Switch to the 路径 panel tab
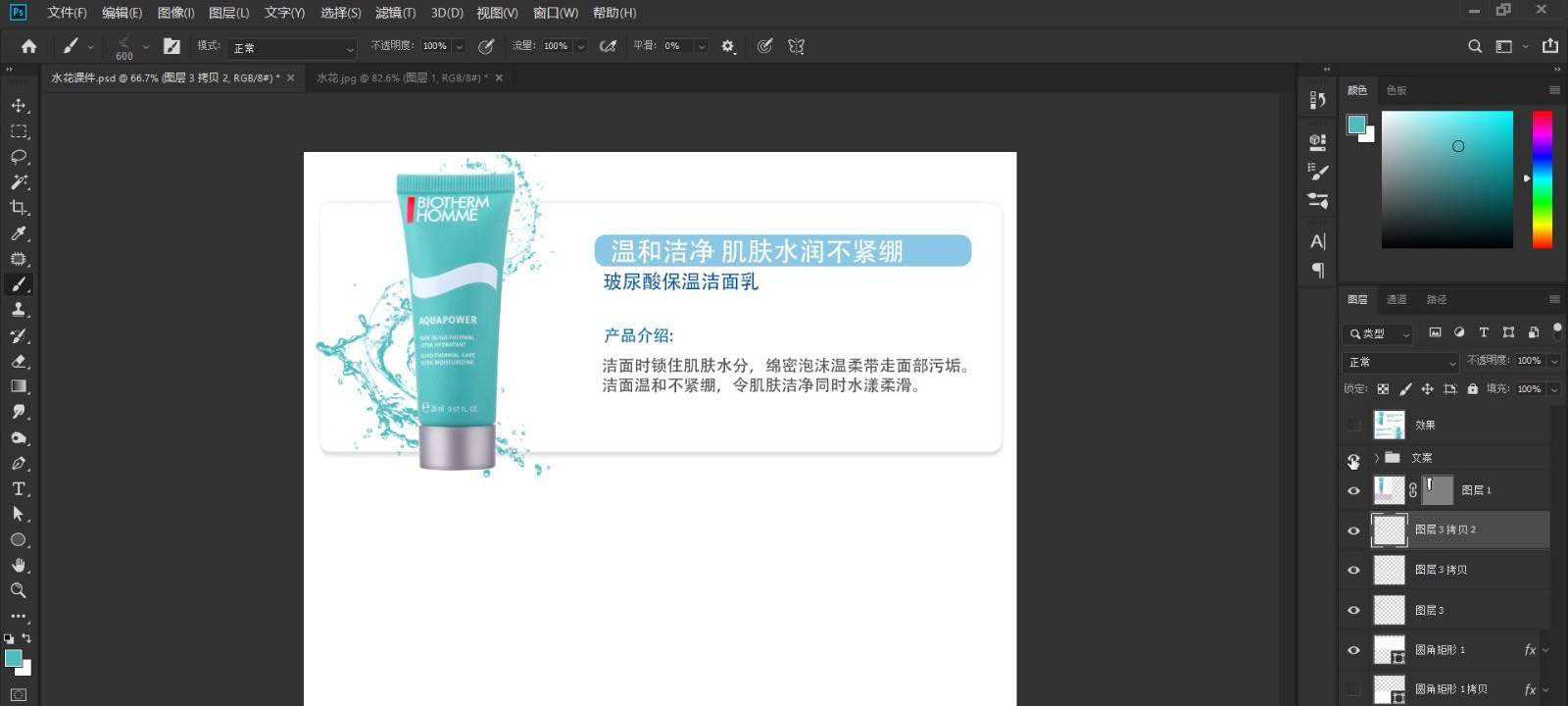Screen dimensions: 1568x706 click(1437, 299)
